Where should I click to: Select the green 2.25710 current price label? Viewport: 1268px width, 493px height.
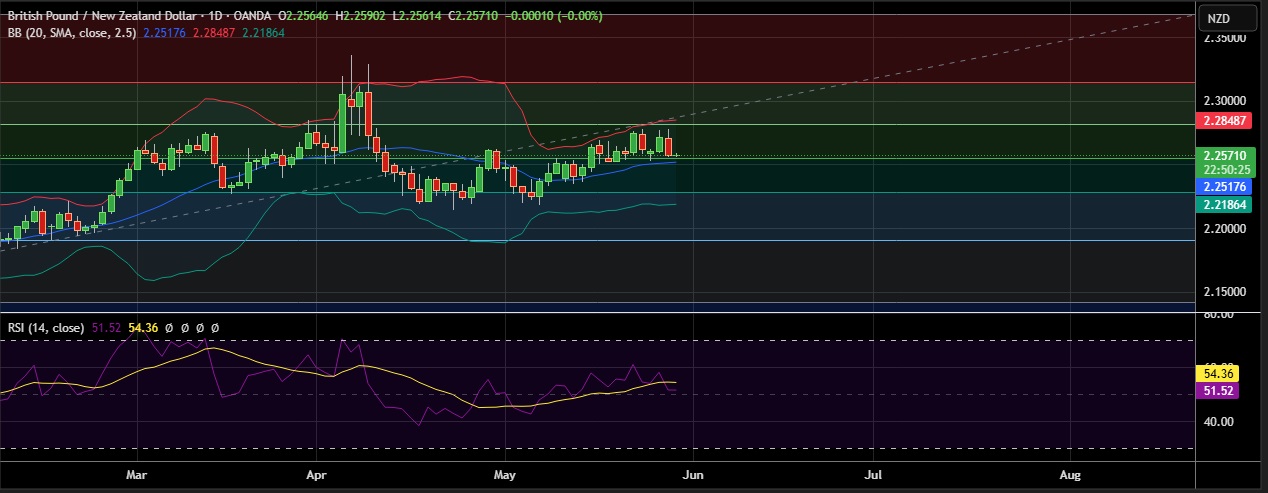point(1224,156)
